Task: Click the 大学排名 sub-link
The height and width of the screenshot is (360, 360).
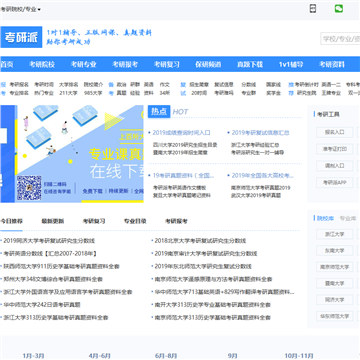Action: coord(69,85)
